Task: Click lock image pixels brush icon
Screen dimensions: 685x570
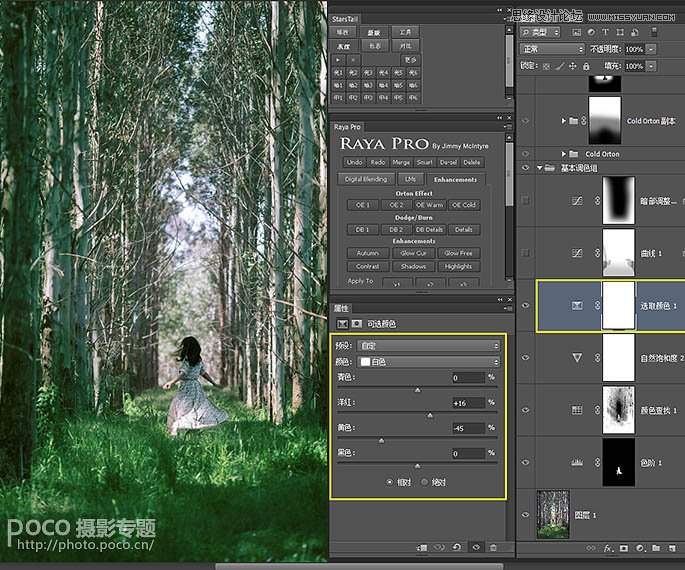Action: [560, 66]
